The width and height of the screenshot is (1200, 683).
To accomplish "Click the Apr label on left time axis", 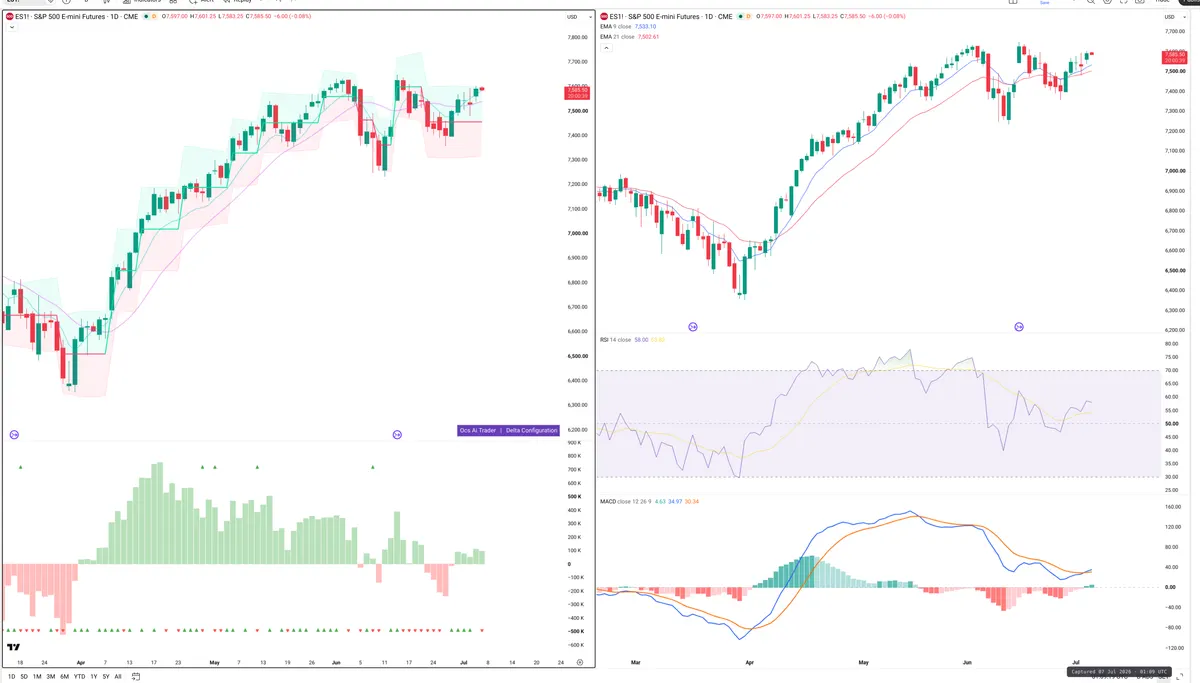I will [x=80, y=662].
